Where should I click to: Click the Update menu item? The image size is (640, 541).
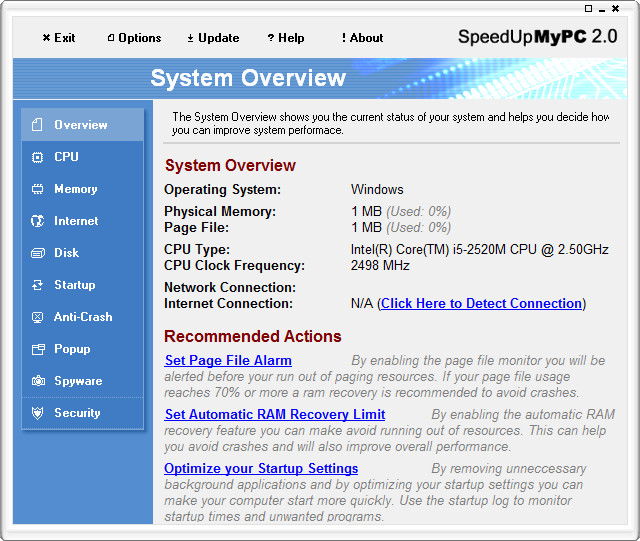pyautogui.click(x=213, y=38)
